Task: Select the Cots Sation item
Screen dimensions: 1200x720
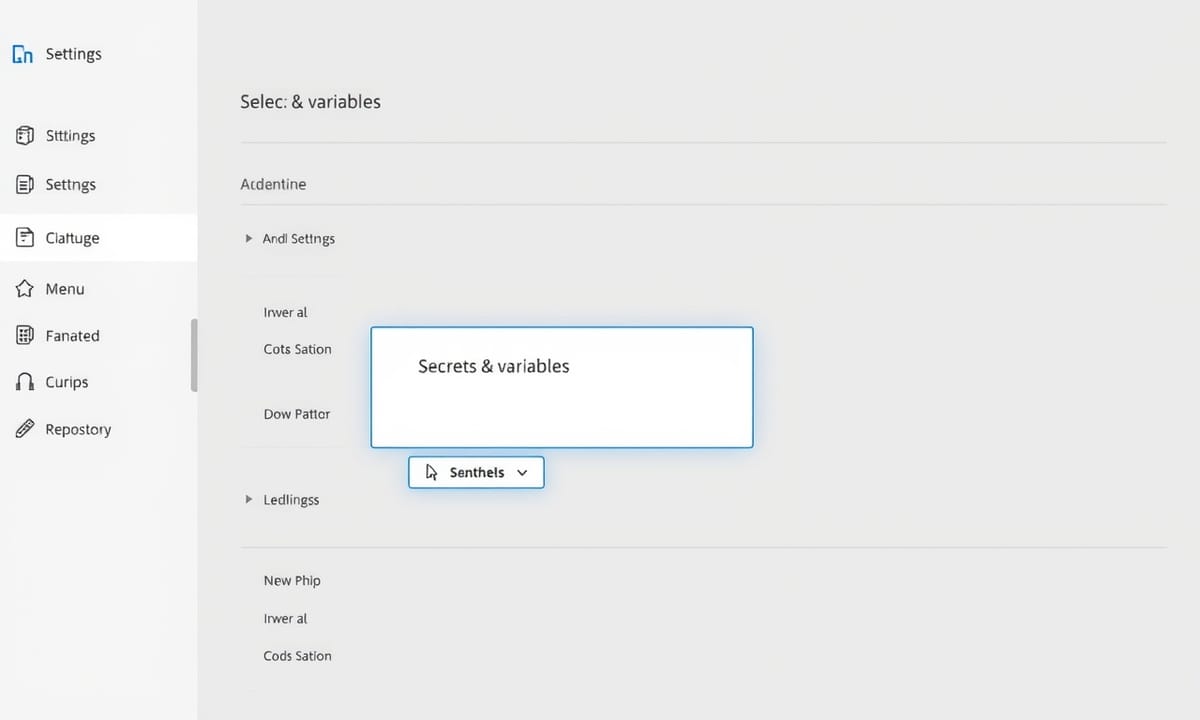Action: [x=297, y=349]
